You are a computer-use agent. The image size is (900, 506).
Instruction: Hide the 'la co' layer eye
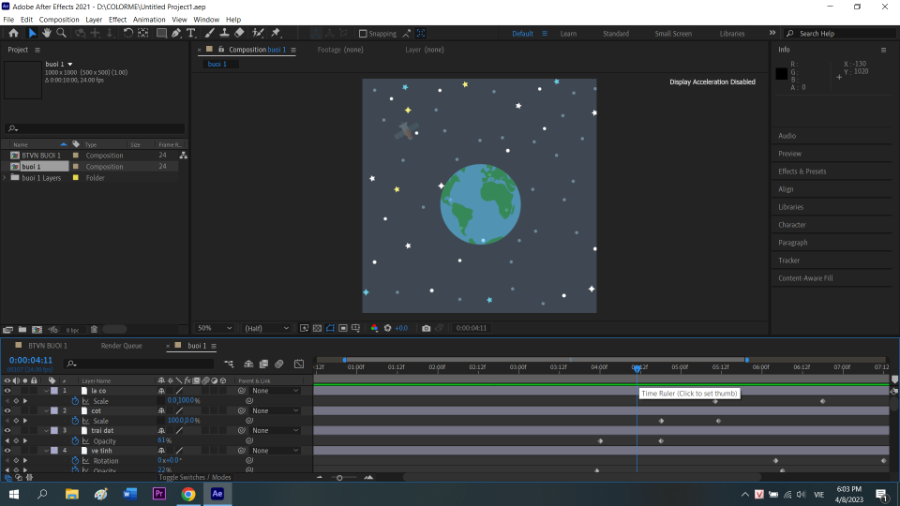pyautogui.click(x=7, y=391)
